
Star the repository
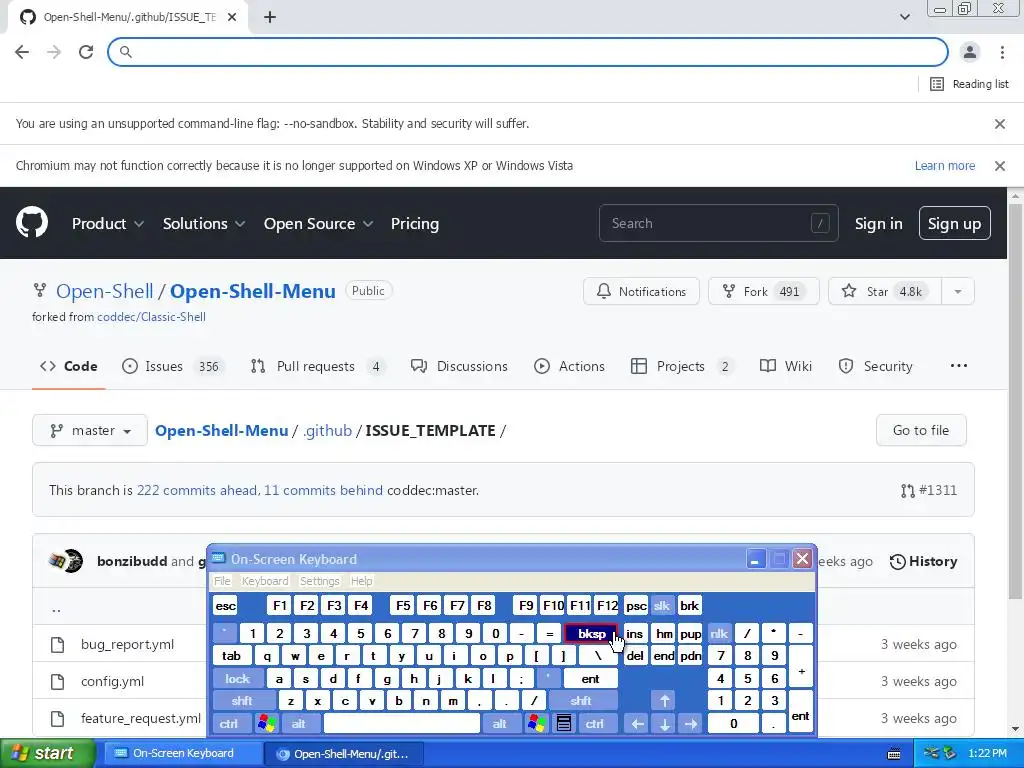885,291
